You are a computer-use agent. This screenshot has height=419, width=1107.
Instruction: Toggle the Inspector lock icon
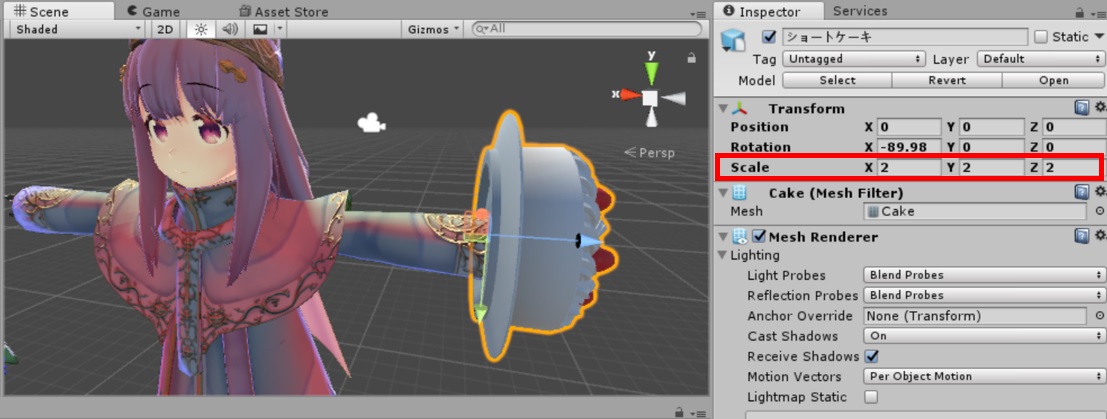coord(1078,13)
